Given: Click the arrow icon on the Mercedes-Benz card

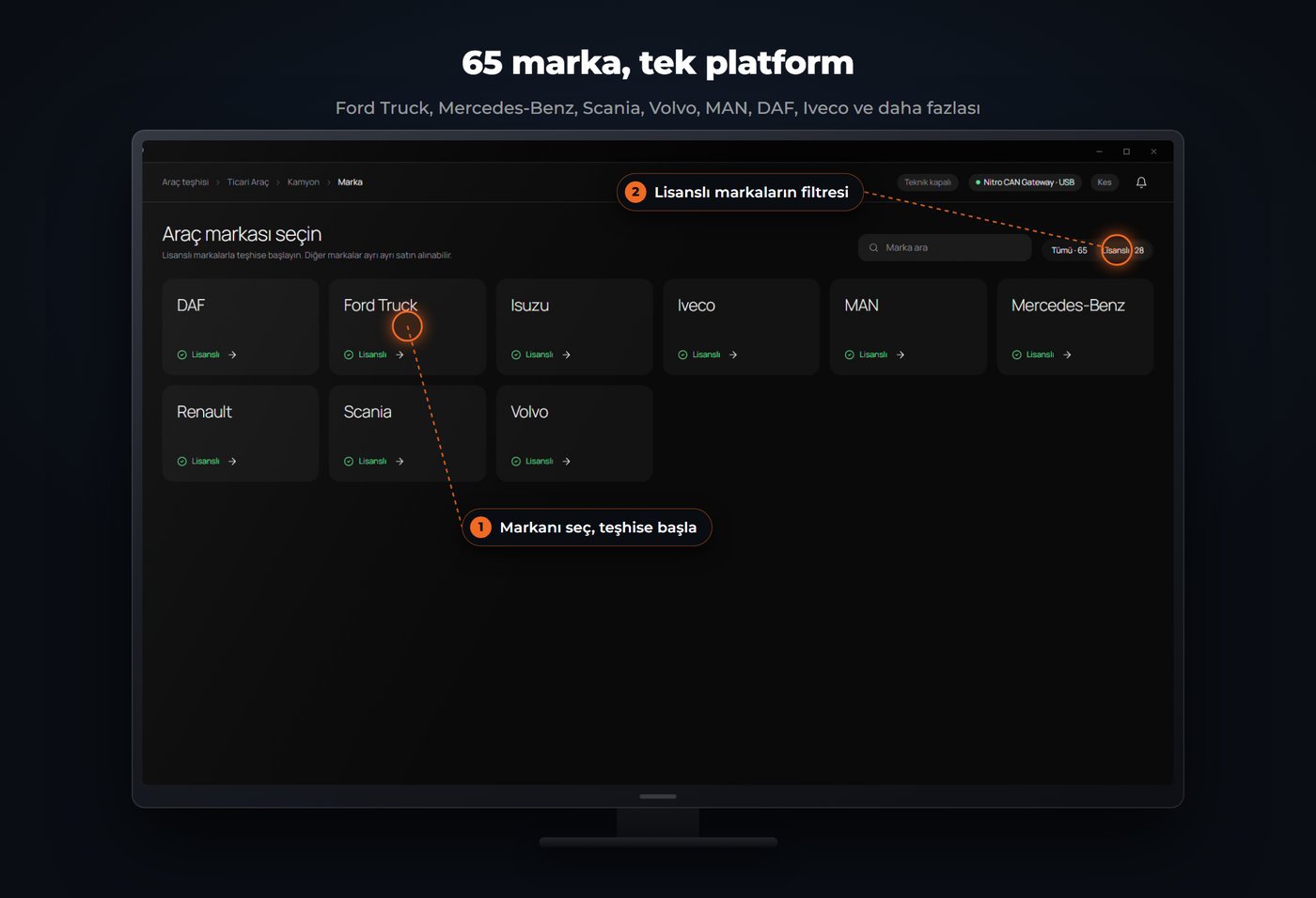Looking at the screenshot, I should pyautogui.click(x=1067, y=354).
